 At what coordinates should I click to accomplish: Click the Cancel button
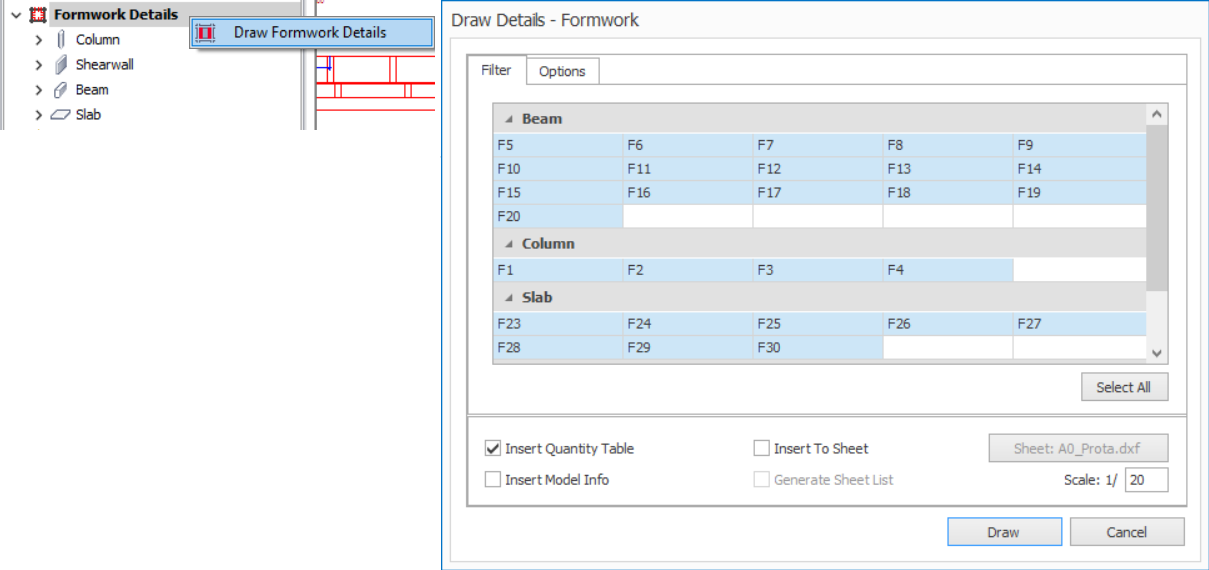tap(1127, 532)
